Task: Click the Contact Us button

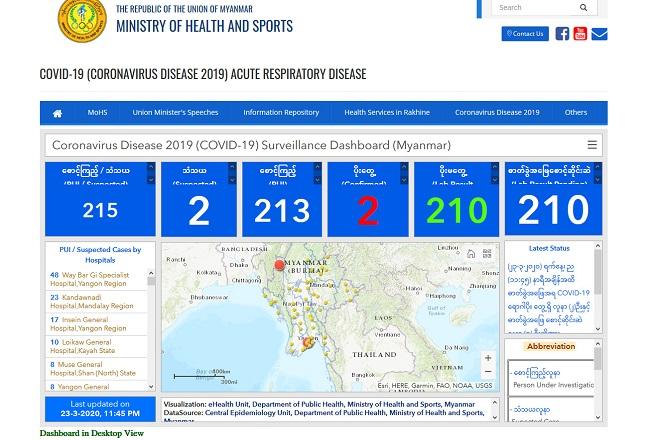Action: coord(525,34)
